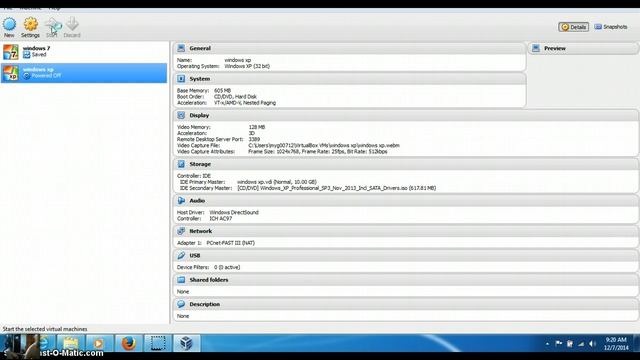Click the "Start the selected virtual machines" status text

tap(45, 329)
